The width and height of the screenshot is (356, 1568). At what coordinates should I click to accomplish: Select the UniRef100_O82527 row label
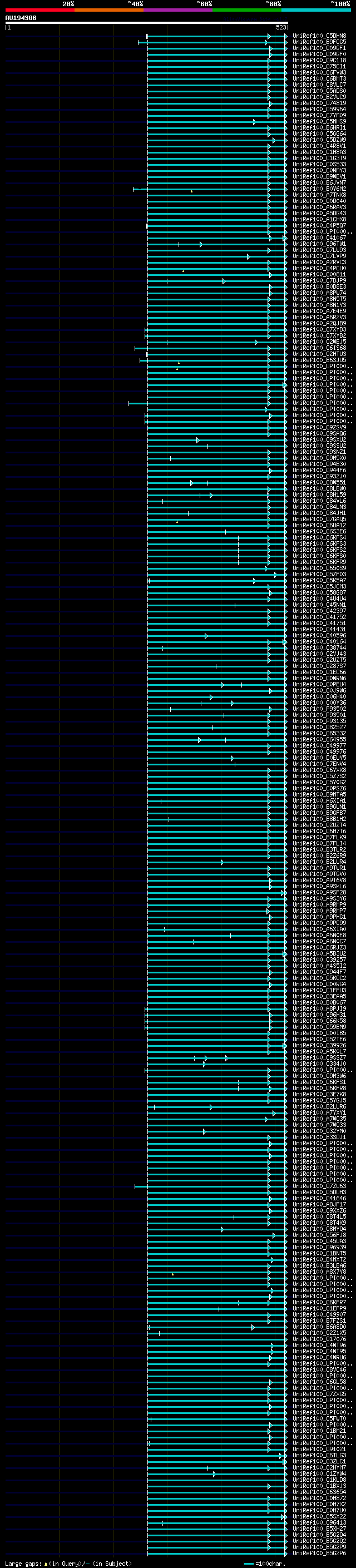(x=319, y=728)
